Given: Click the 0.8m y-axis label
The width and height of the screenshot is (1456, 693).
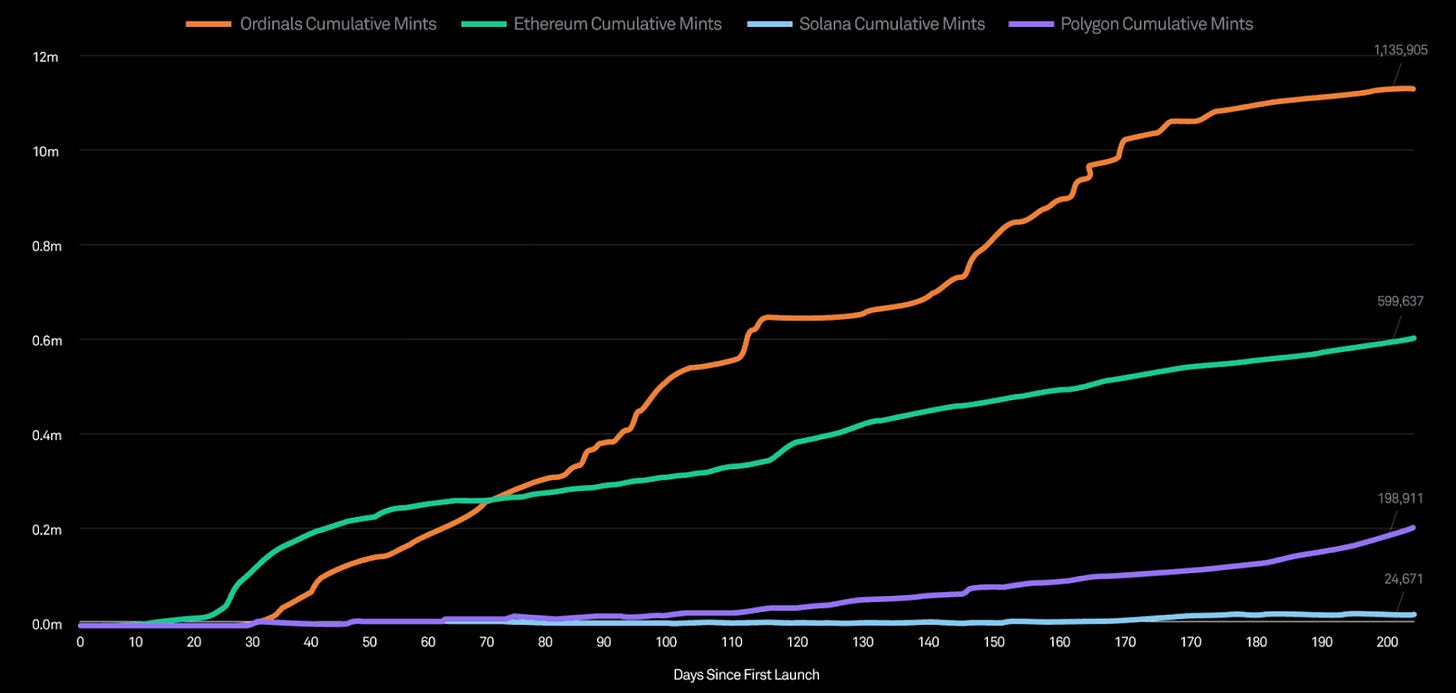Looking at the screenshot, I should coord(46,246).
